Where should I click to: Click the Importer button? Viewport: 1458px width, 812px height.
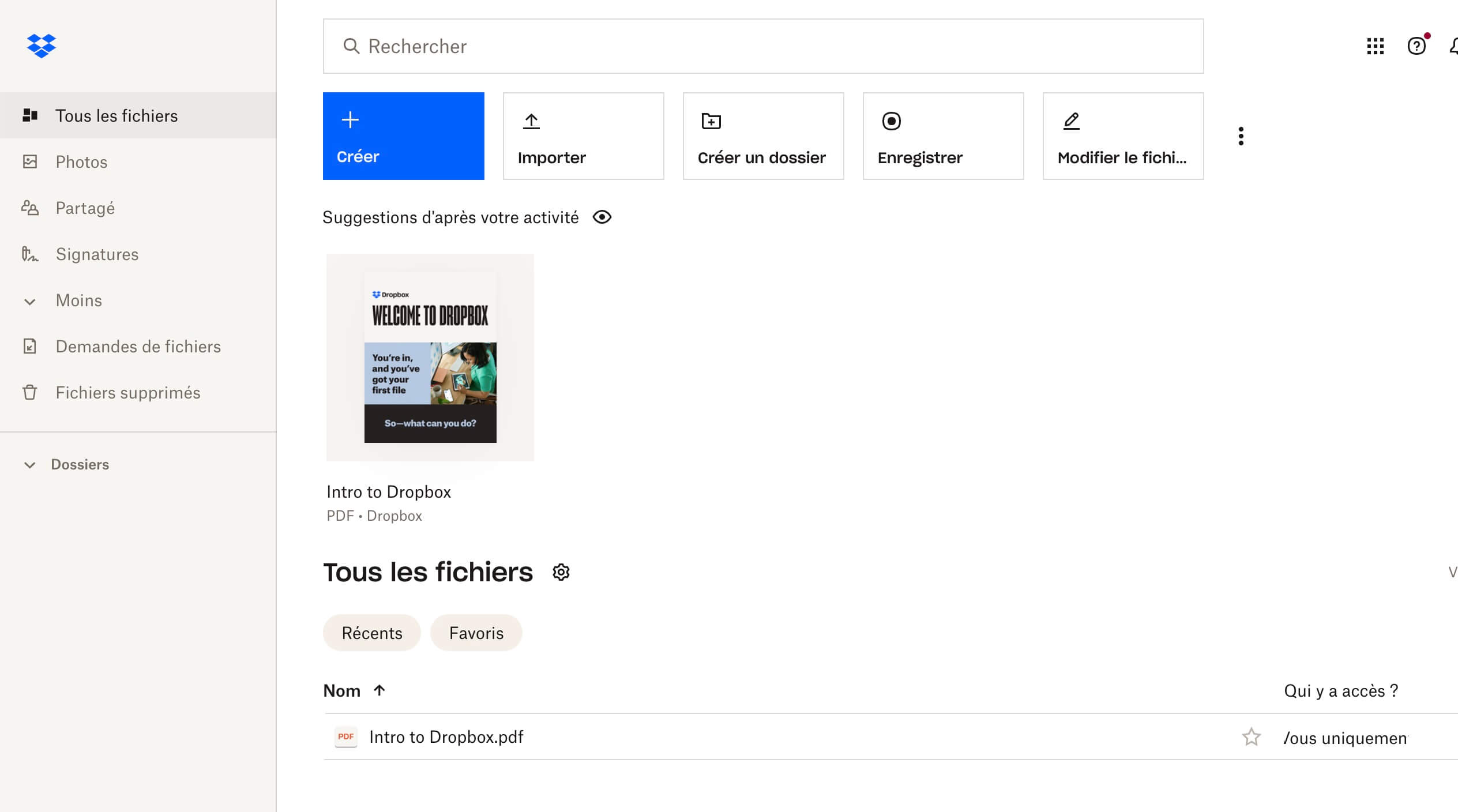point(584,136)
